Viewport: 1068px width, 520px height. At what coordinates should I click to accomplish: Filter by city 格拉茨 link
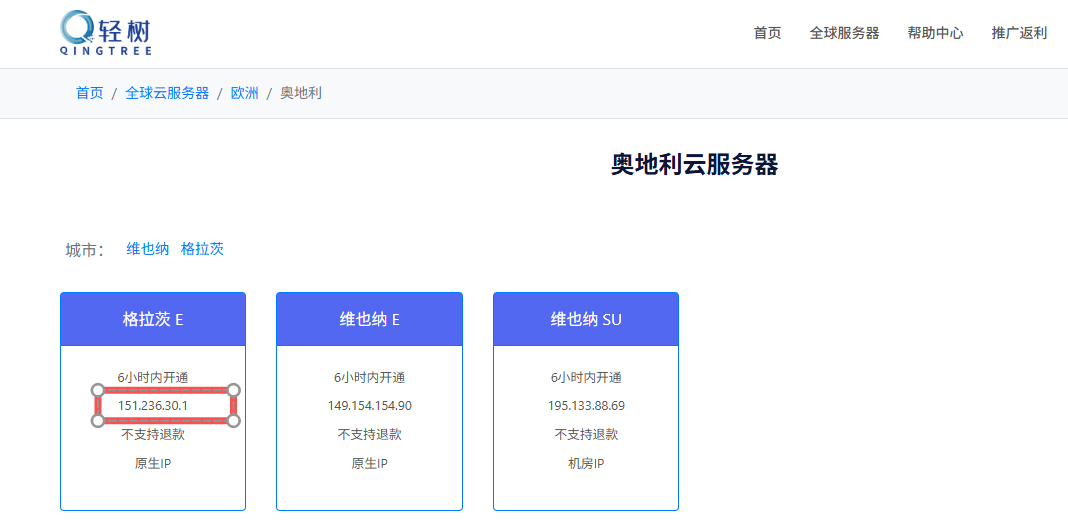tap(202, 249)
